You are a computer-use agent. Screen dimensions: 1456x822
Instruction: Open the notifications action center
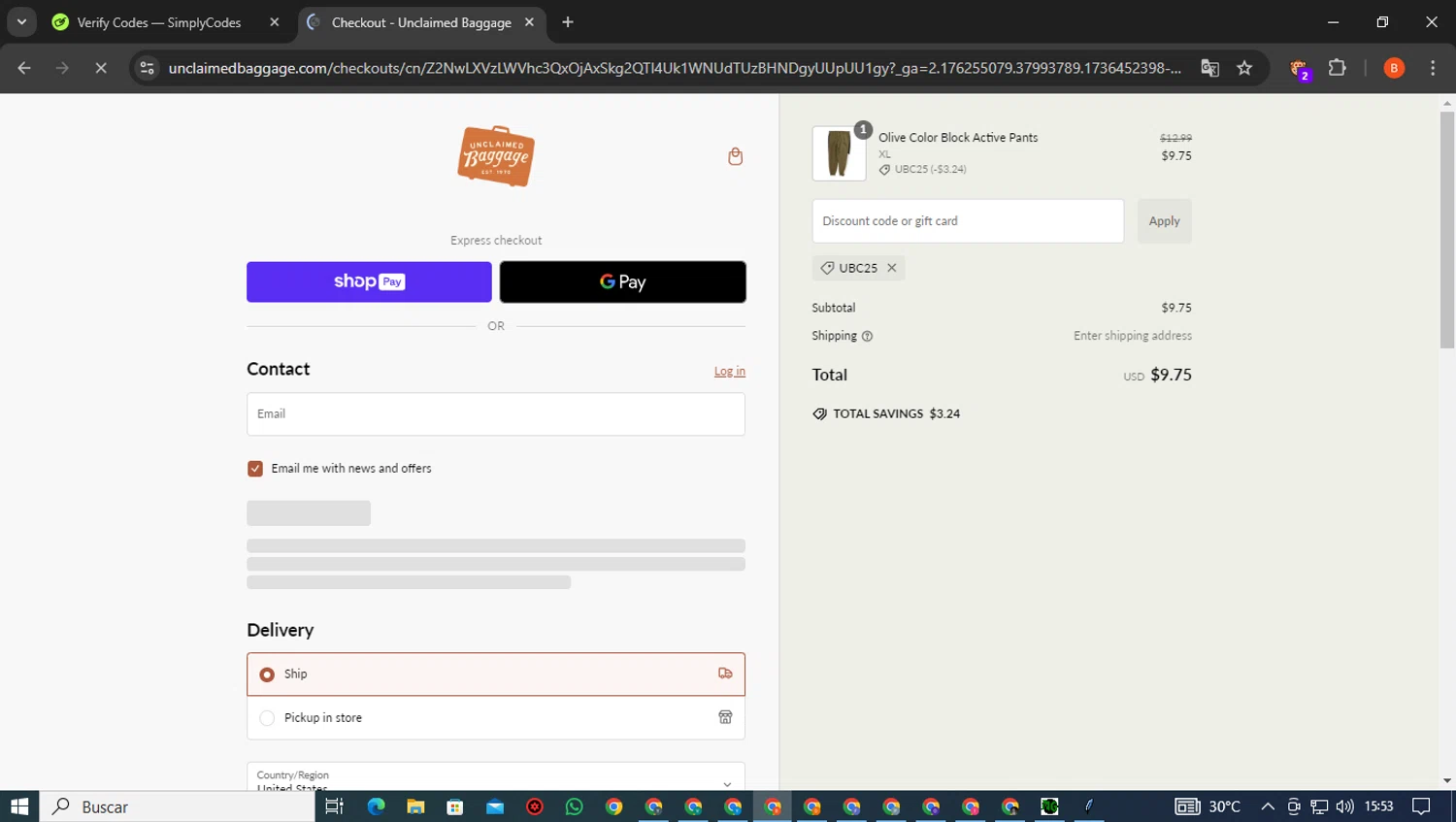tap(1421, 806)
